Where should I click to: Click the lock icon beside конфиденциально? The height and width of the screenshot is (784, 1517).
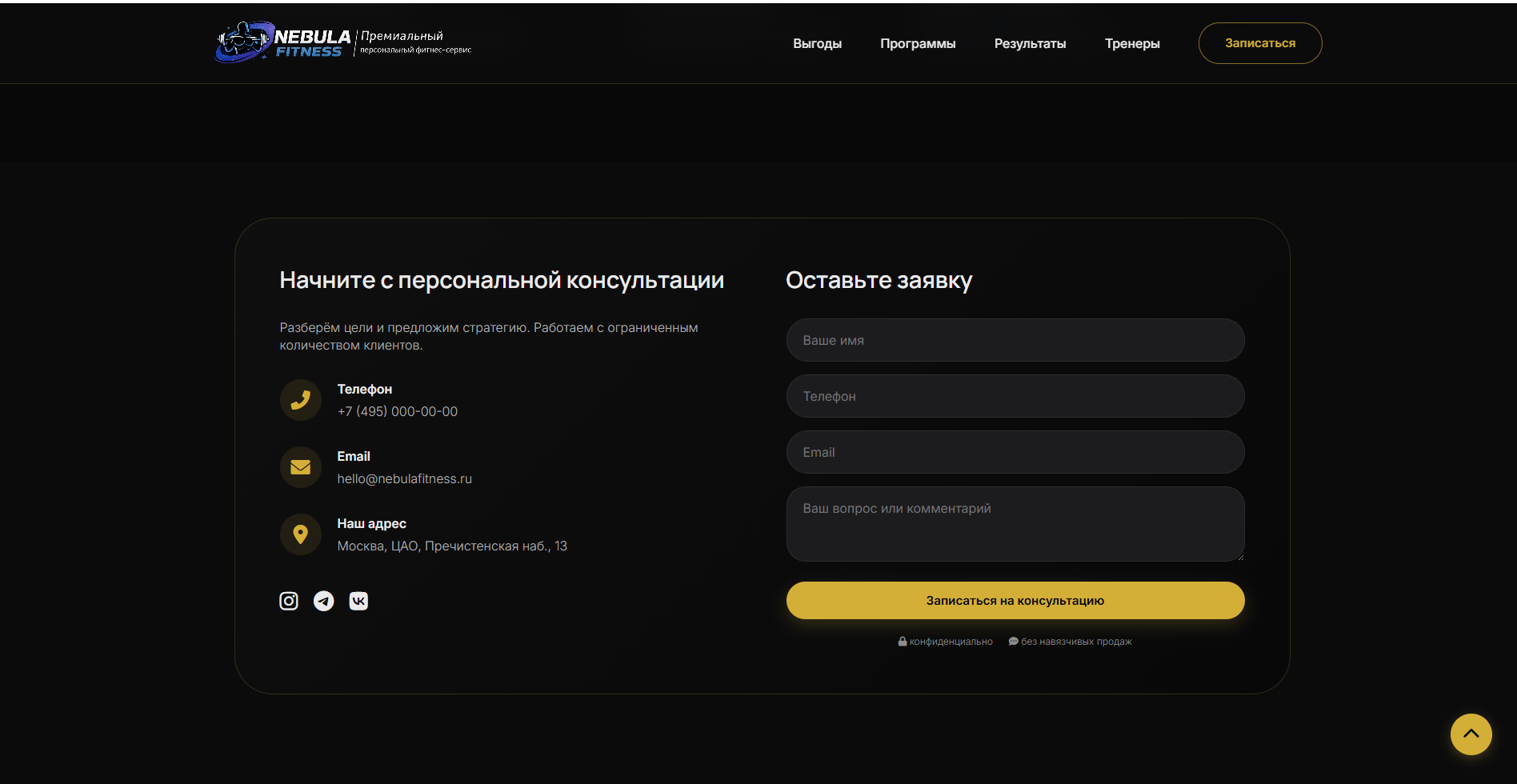tap(903, 641)
